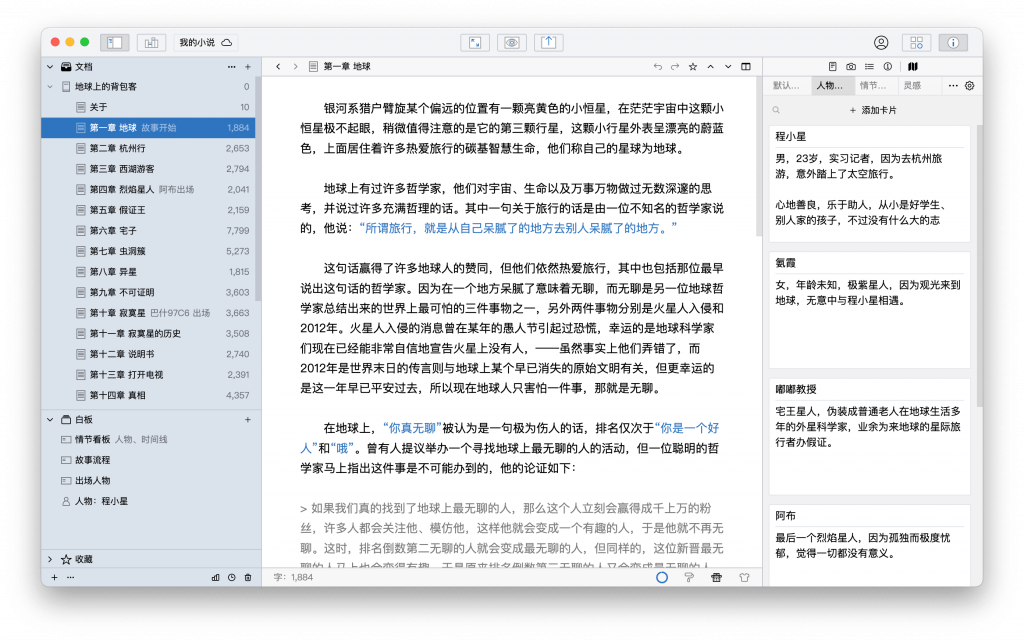Click the export/share icon in toolbar

pos(547,42)
